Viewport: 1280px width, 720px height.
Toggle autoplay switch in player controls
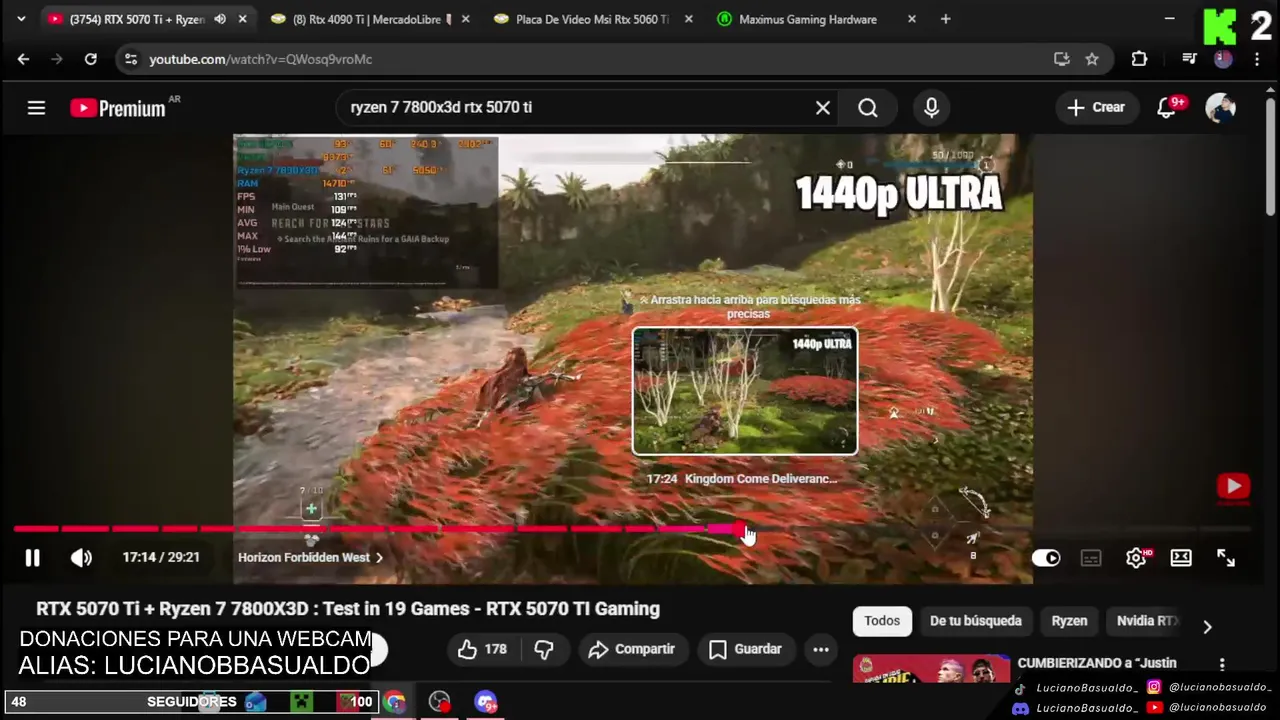(x=1046, y=558)
